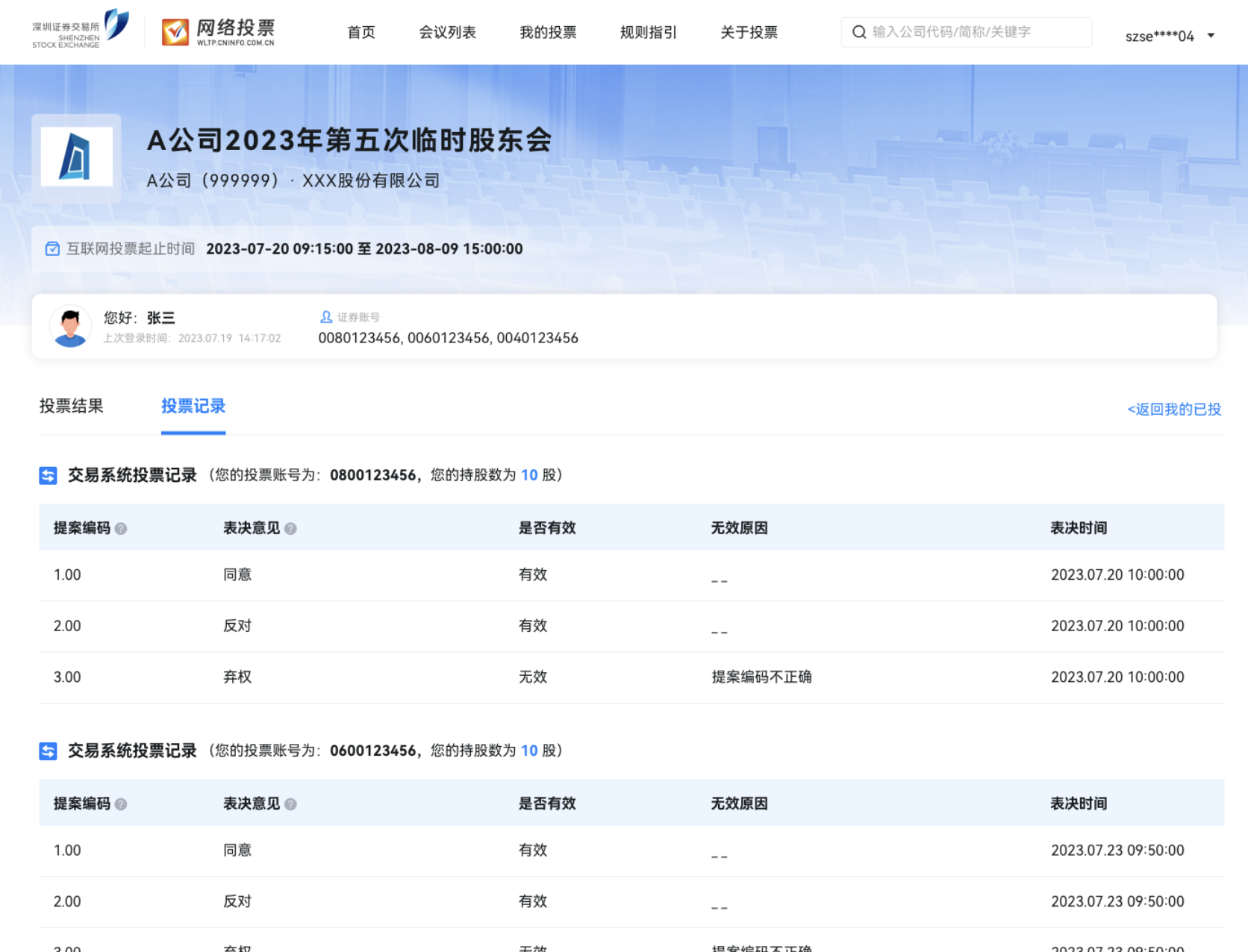Click the magnifier icon in the search bar
The image size is (1248, 952).
coord(858,32)
